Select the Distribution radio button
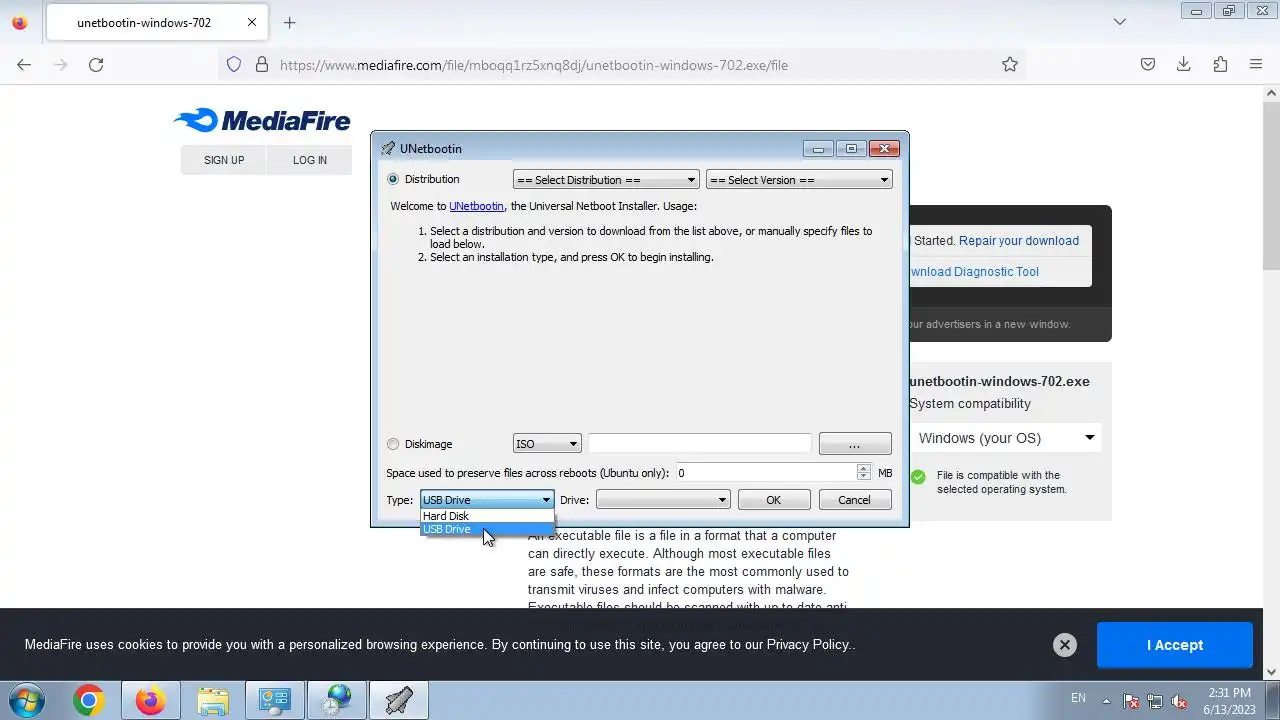 point(393,179)
